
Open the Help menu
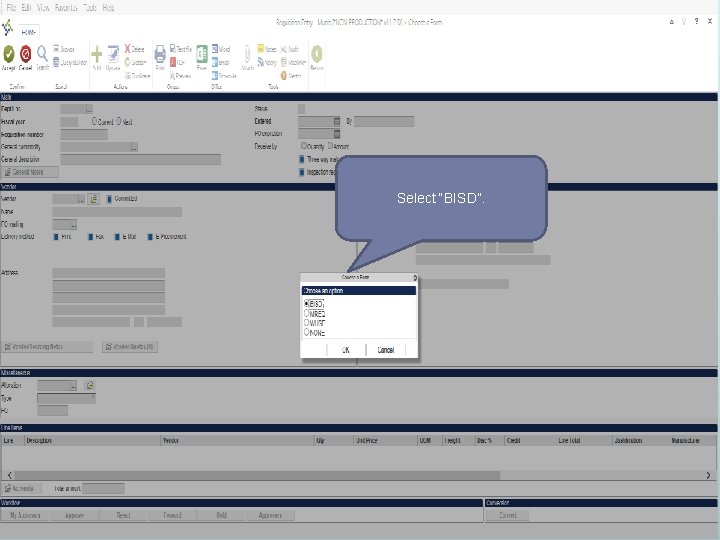click(x=108, y=7)
